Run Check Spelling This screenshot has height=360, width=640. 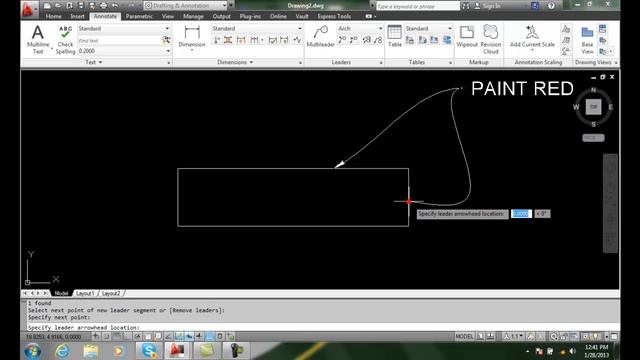coord(65,40)
